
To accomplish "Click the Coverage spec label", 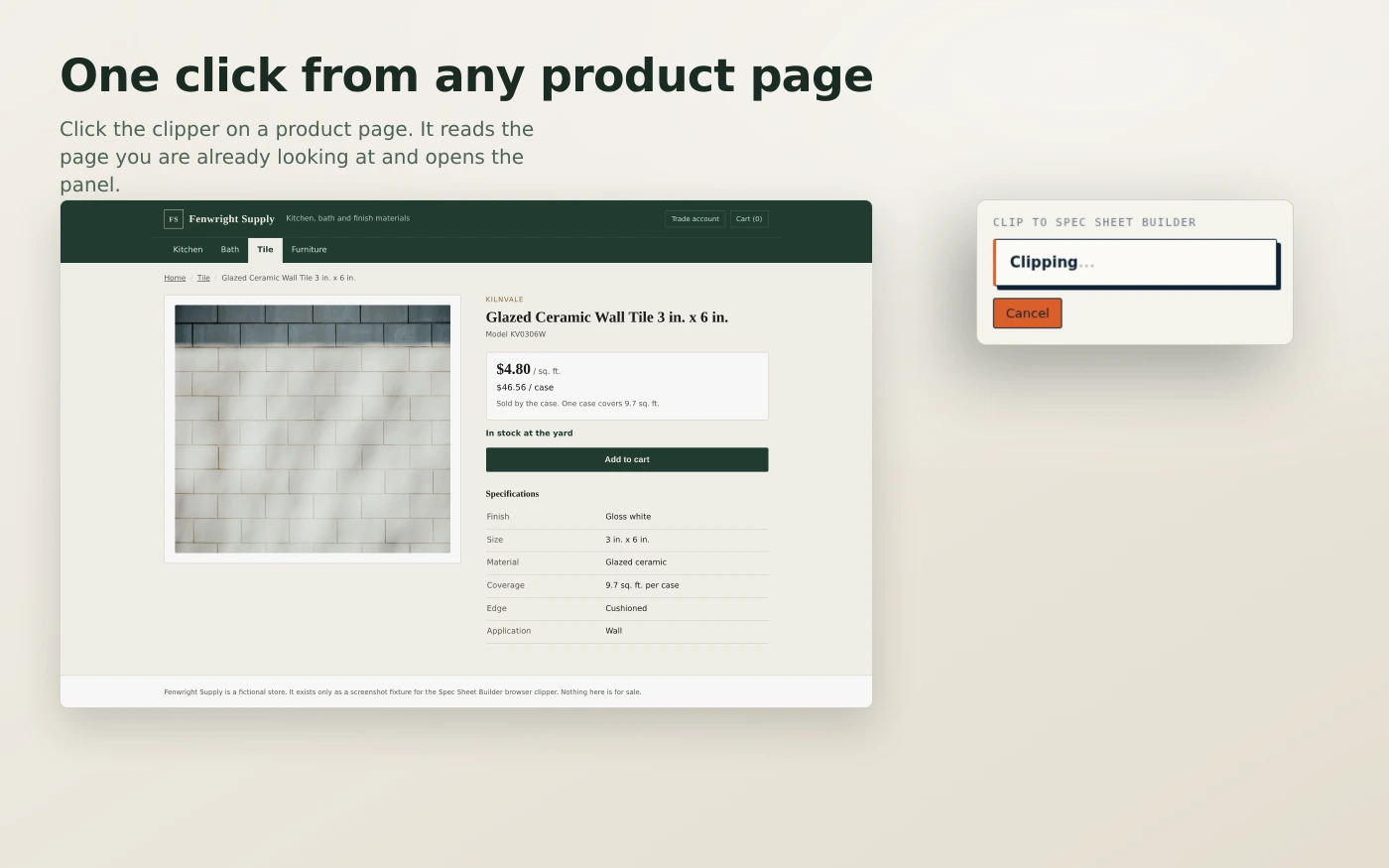I will (x=505, y=585).
